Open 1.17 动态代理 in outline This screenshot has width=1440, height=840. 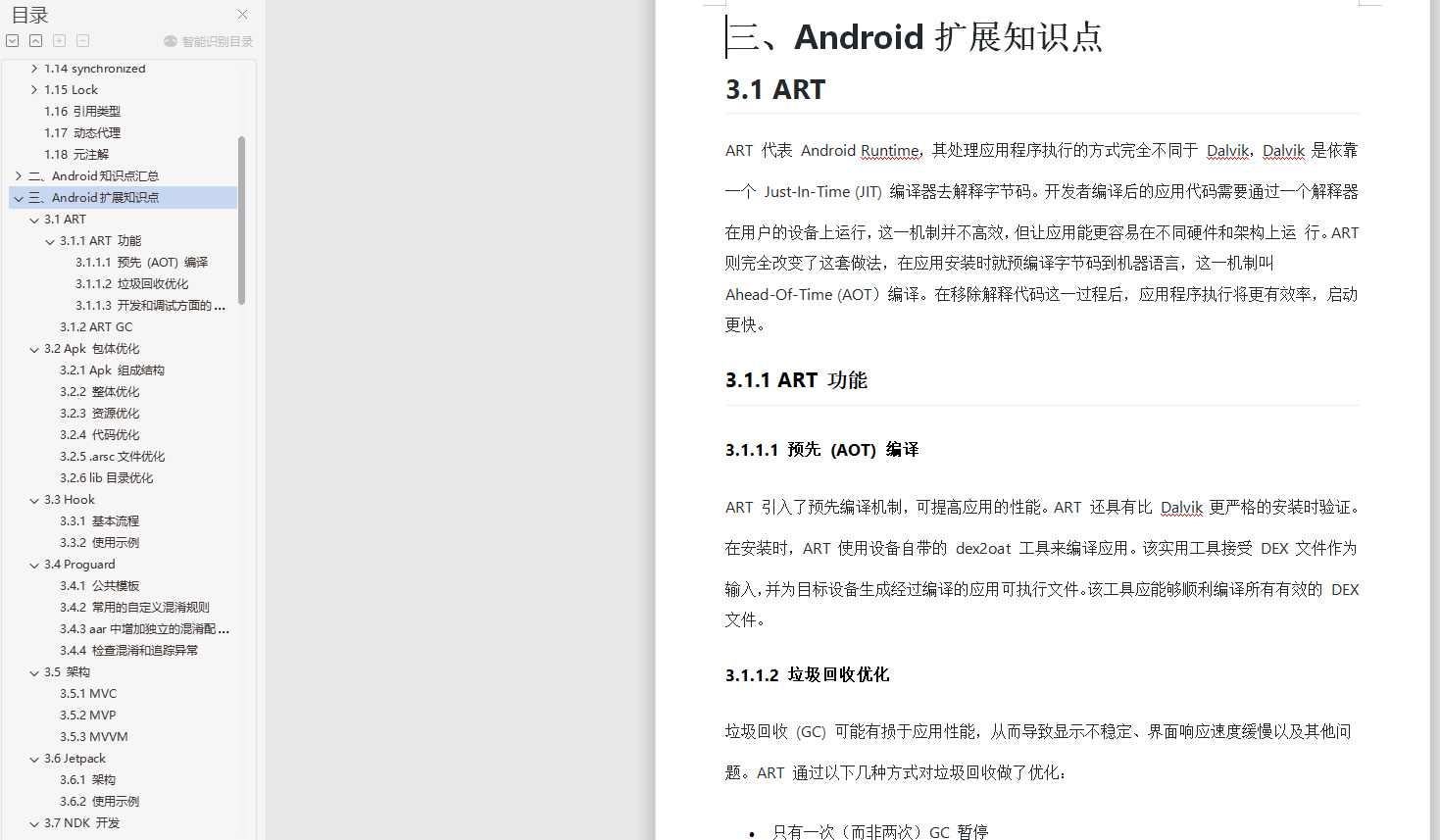pos(82,133)
